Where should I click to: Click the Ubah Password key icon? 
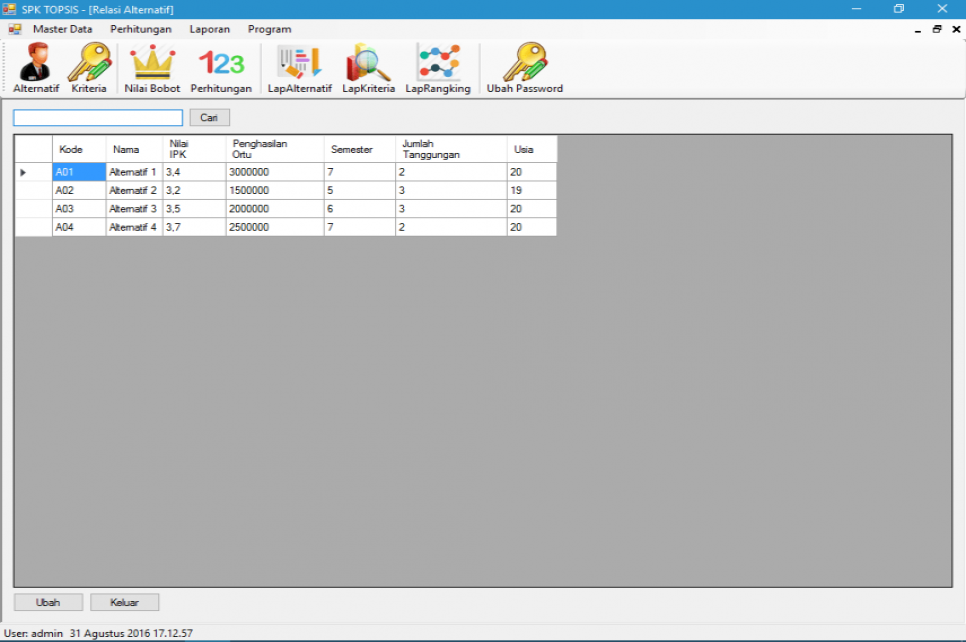tap(523, 65)
